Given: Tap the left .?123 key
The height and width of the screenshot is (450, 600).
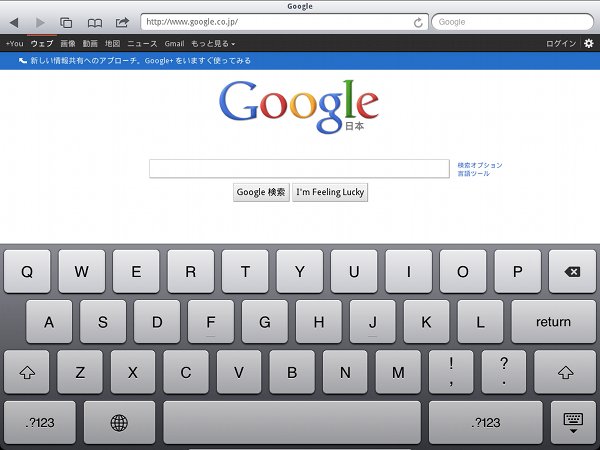Looking at the screenshot, I should point(40,422).
